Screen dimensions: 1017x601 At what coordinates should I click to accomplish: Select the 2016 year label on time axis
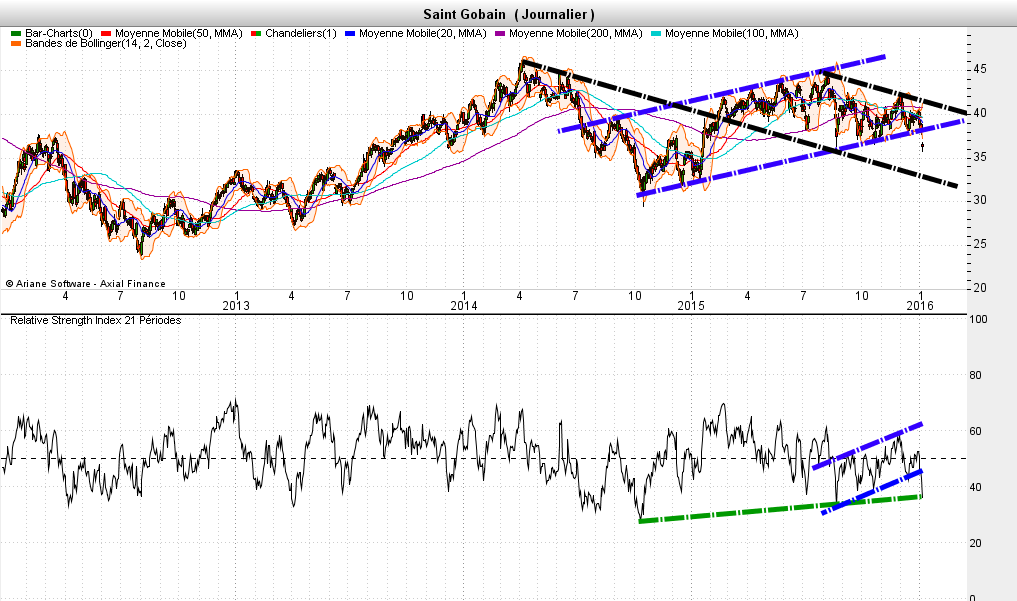[920, 306]
